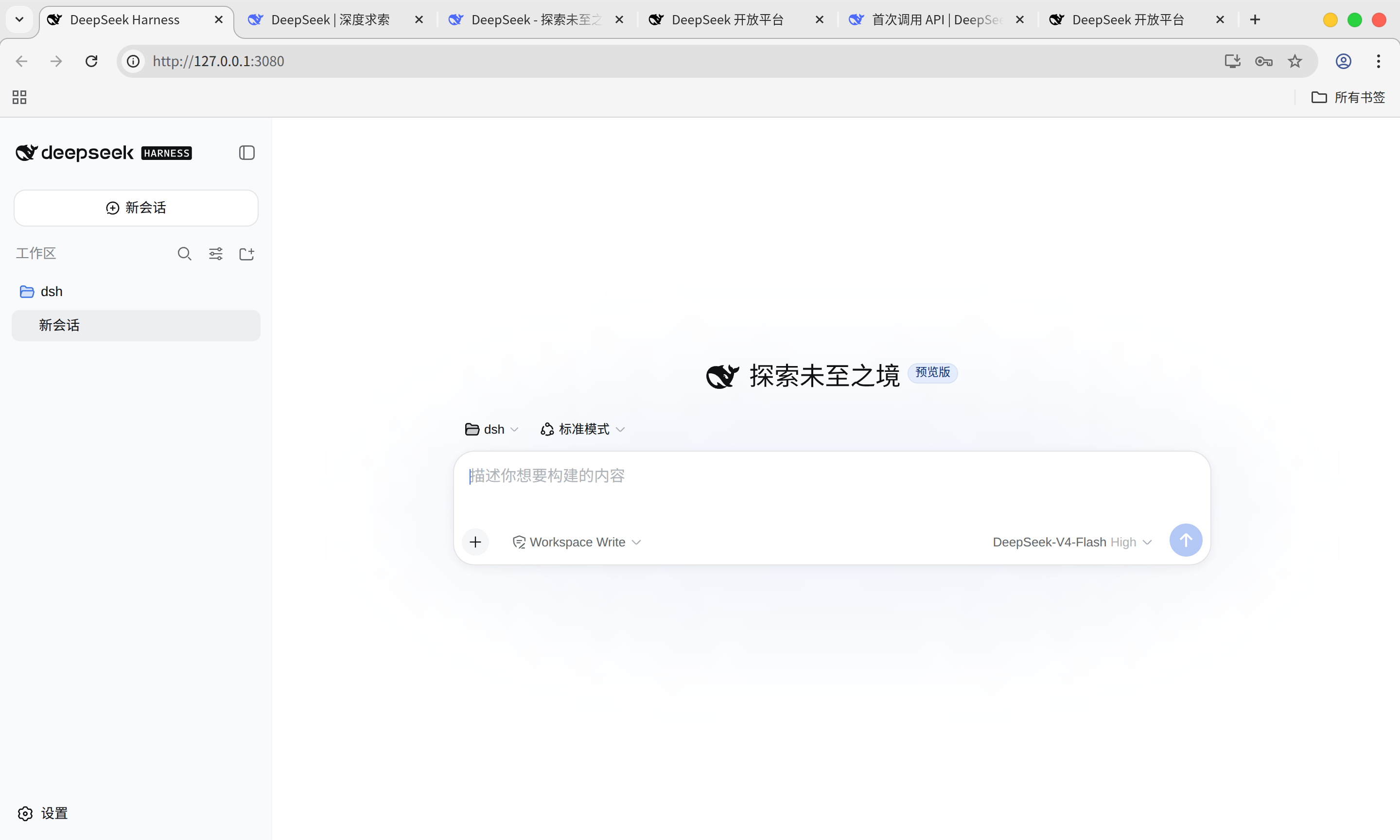Reload the current page
Viewport: 1400px width, 840px height.
point(91,61)
